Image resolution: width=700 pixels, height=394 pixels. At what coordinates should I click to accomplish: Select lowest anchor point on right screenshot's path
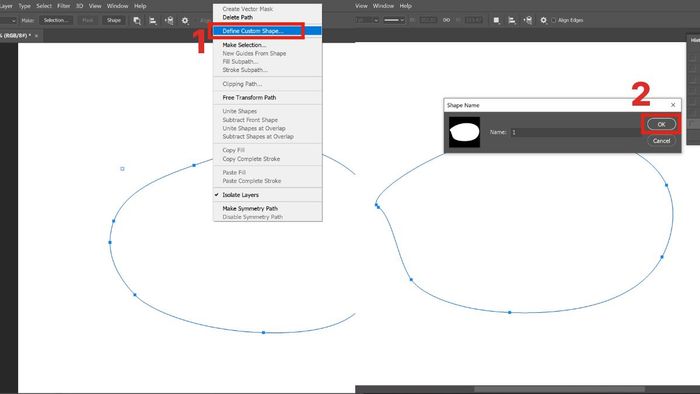[x=510, y=312]
